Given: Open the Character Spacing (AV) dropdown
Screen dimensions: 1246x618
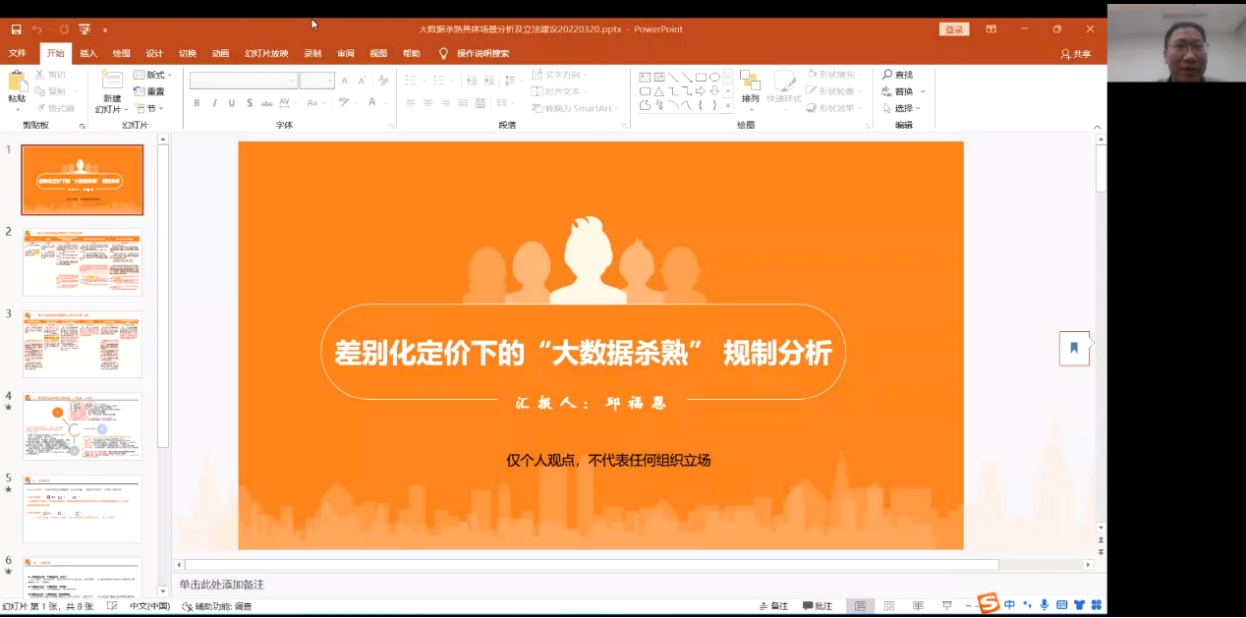Looking at the screenshot, I should 286,102.
